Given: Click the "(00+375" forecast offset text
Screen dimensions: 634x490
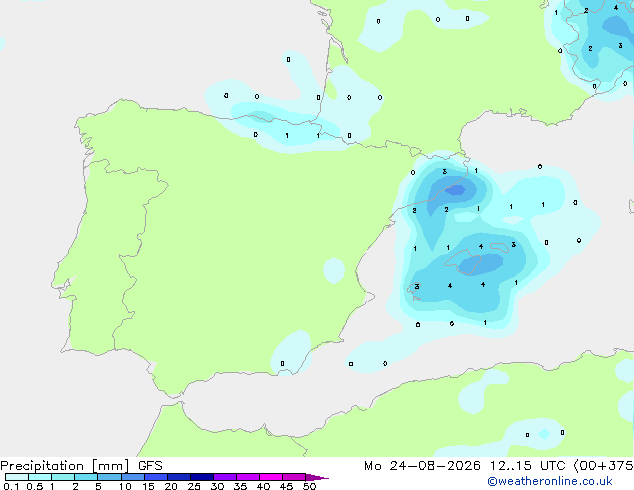Looking at the screenshot, I should (x=604, y=466).
